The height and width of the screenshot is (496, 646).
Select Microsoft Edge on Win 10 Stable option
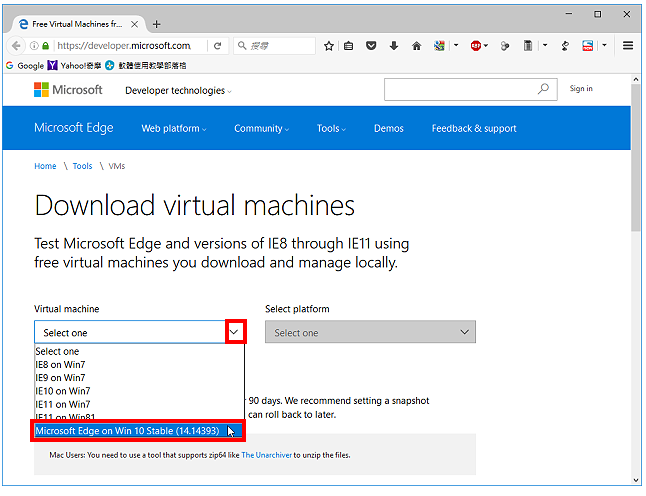pyautogui.click(x=138, y=431)
